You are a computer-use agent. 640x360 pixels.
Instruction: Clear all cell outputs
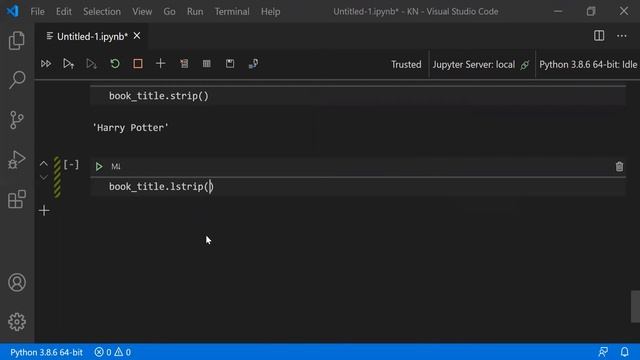tap(184, 64)
